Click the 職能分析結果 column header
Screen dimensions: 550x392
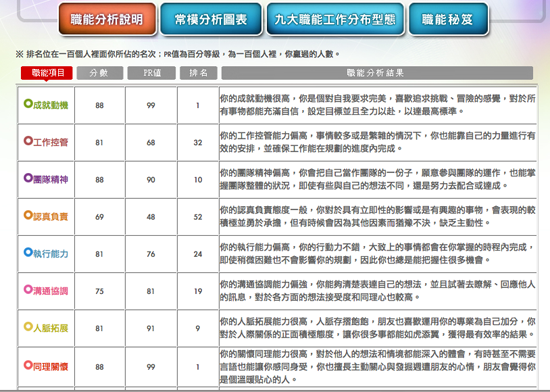pyautogui.click(x=377, y=73)
